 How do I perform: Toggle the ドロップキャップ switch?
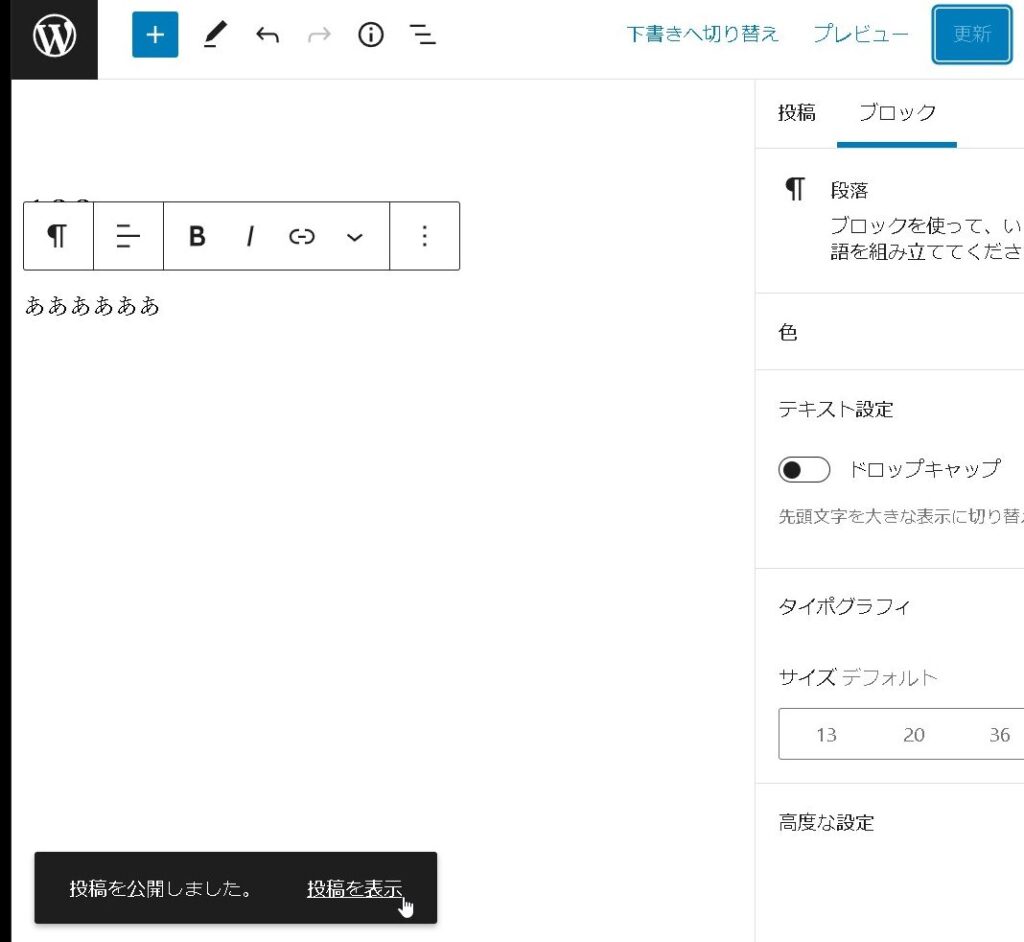(x=804, y=469)
